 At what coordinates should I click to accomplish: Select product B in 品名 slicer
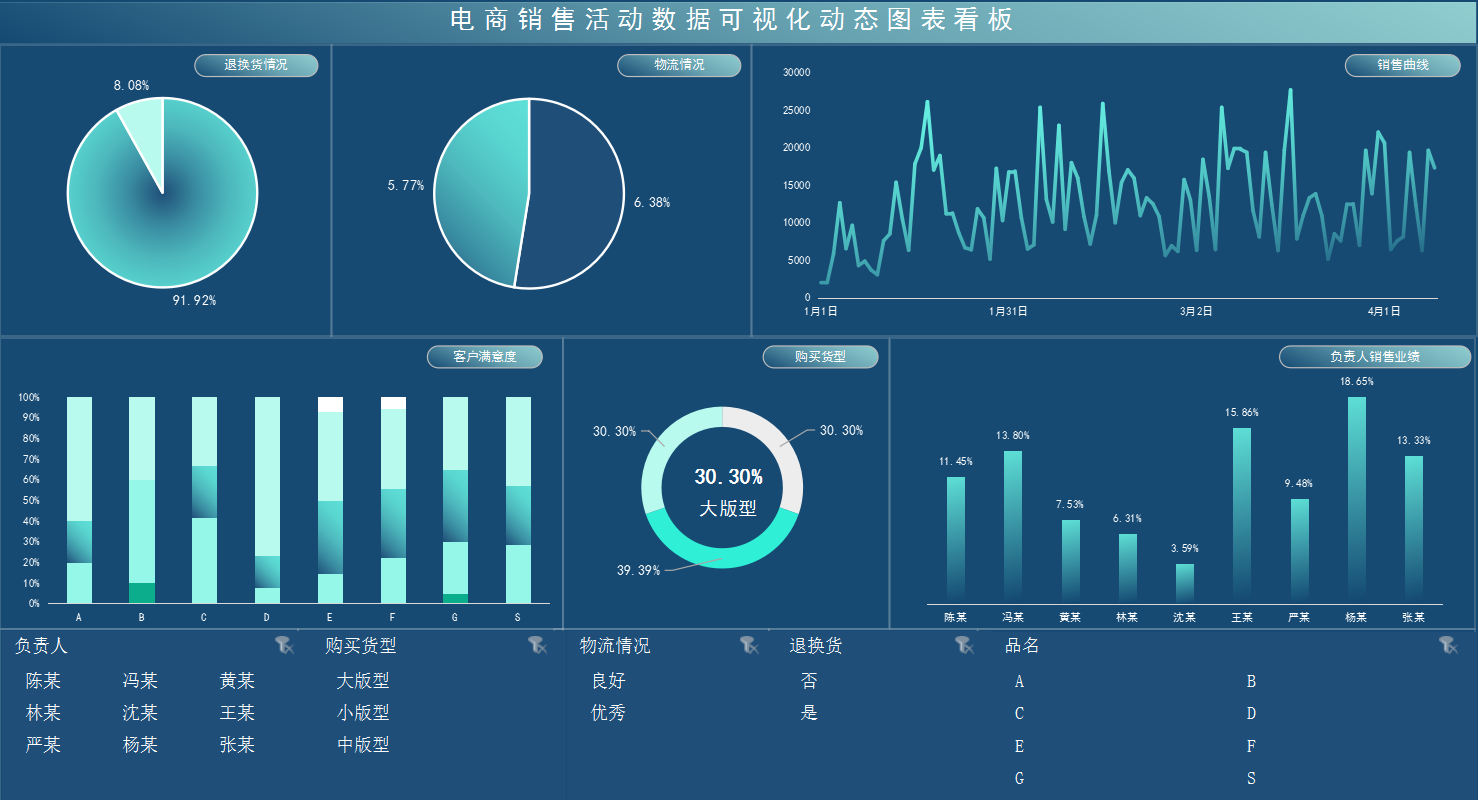point(1251,682)
